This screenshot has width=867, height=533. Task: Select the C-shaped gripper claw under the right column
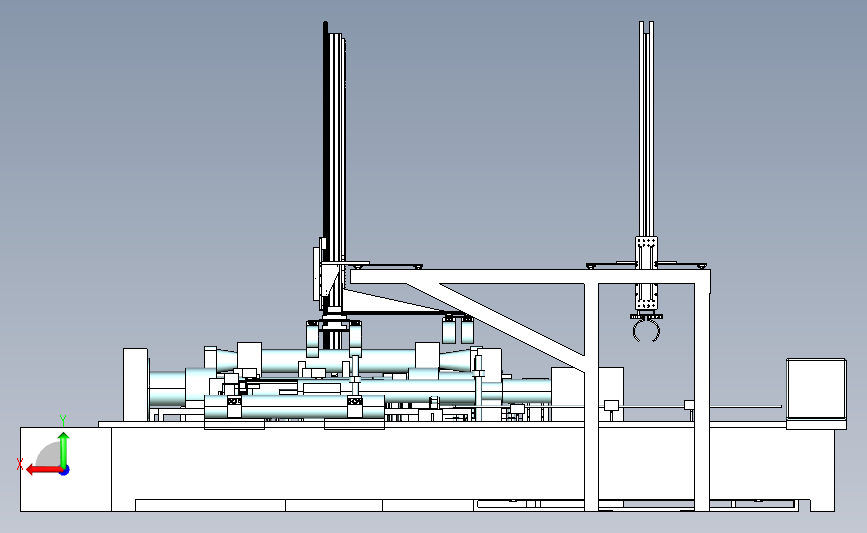click(646, 331)
